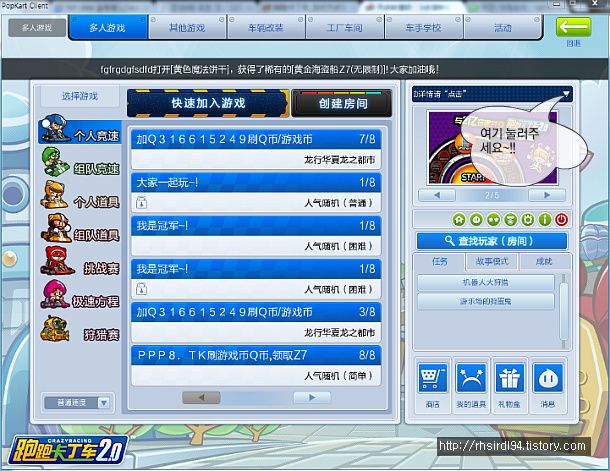The width and height of the screenshot is (610, 471).
Task: Join room PPP8.TK 8/8
Action: (256, 365)
